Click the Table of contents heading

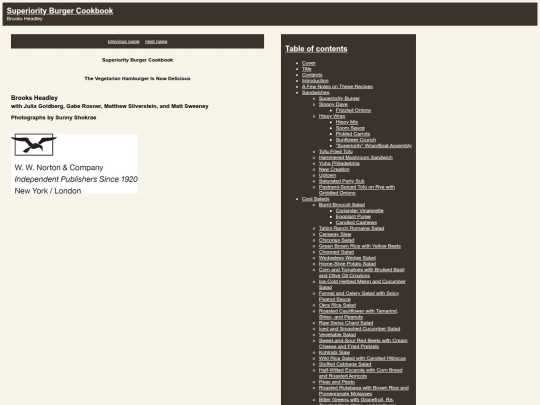[x=316, y=49]
